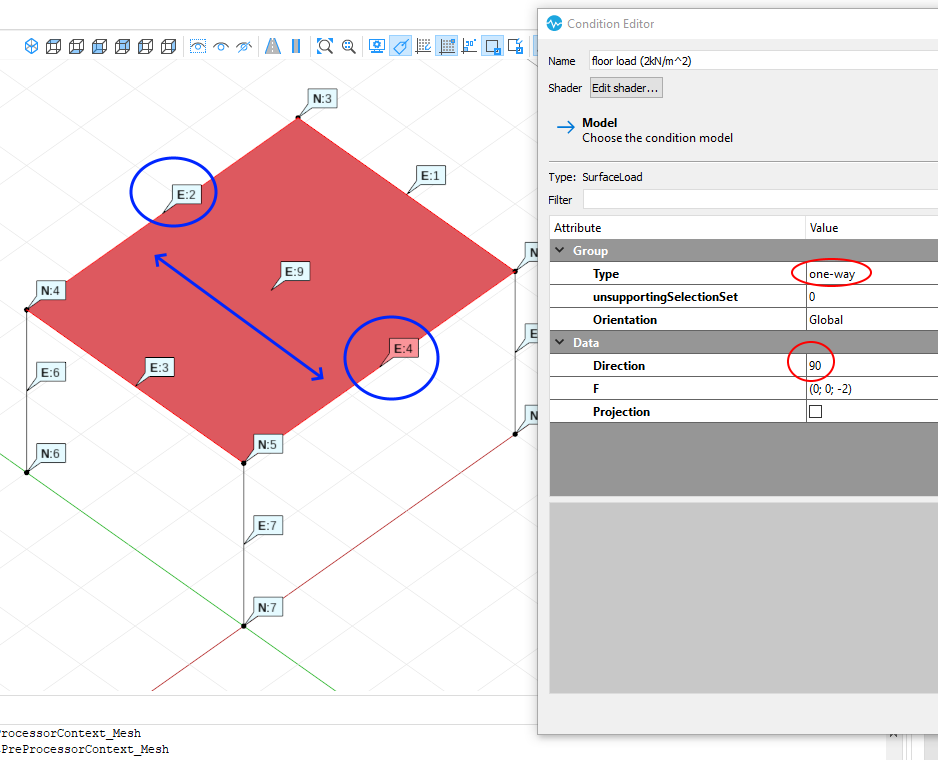Click the Name field with floor load
This screenshot has height=760, width=938.
pyautogui.click(x=763, y=61)
